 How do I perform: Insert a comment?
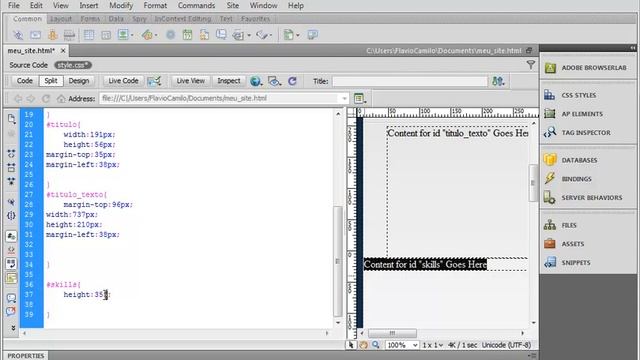(x=221, y=35)
